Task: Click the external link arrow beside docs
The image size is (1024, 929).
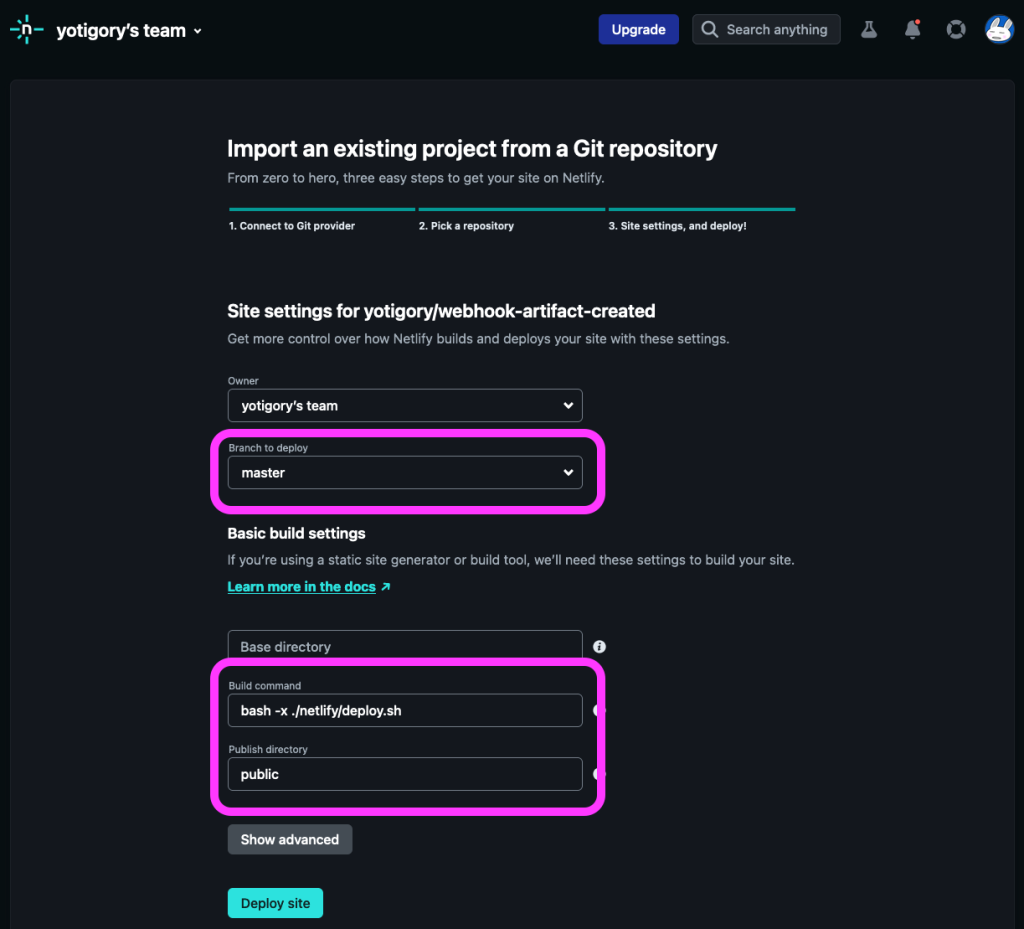Action: pos(386,586)
